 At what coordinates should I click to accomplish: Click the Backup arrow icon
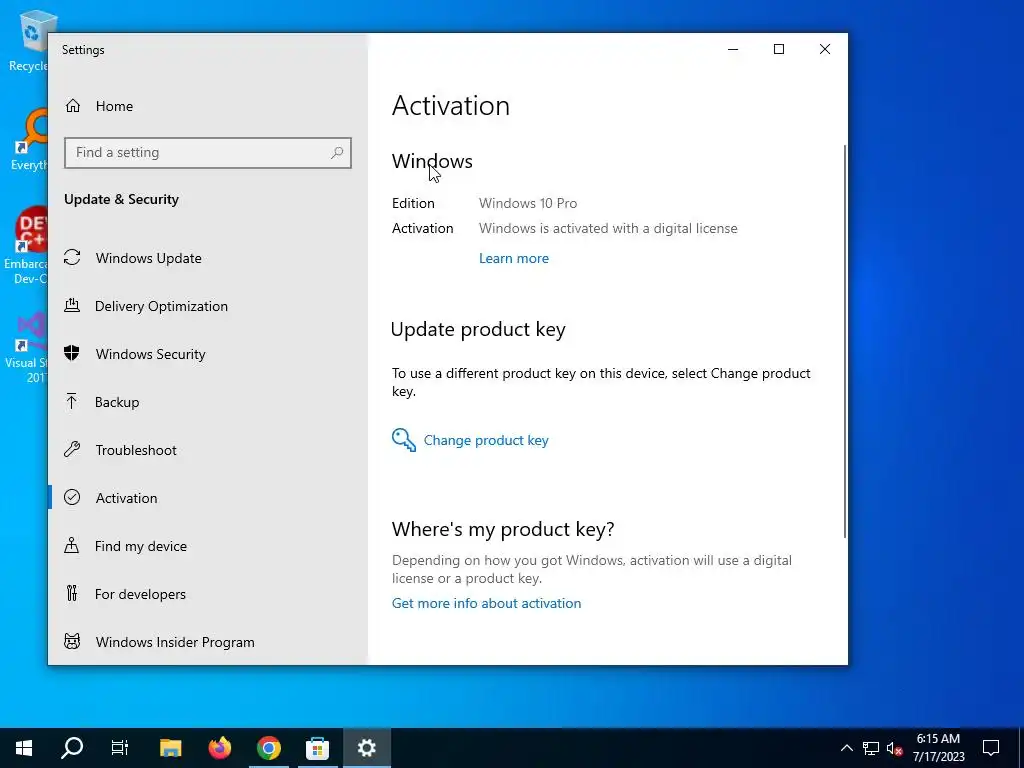[72, 402]
